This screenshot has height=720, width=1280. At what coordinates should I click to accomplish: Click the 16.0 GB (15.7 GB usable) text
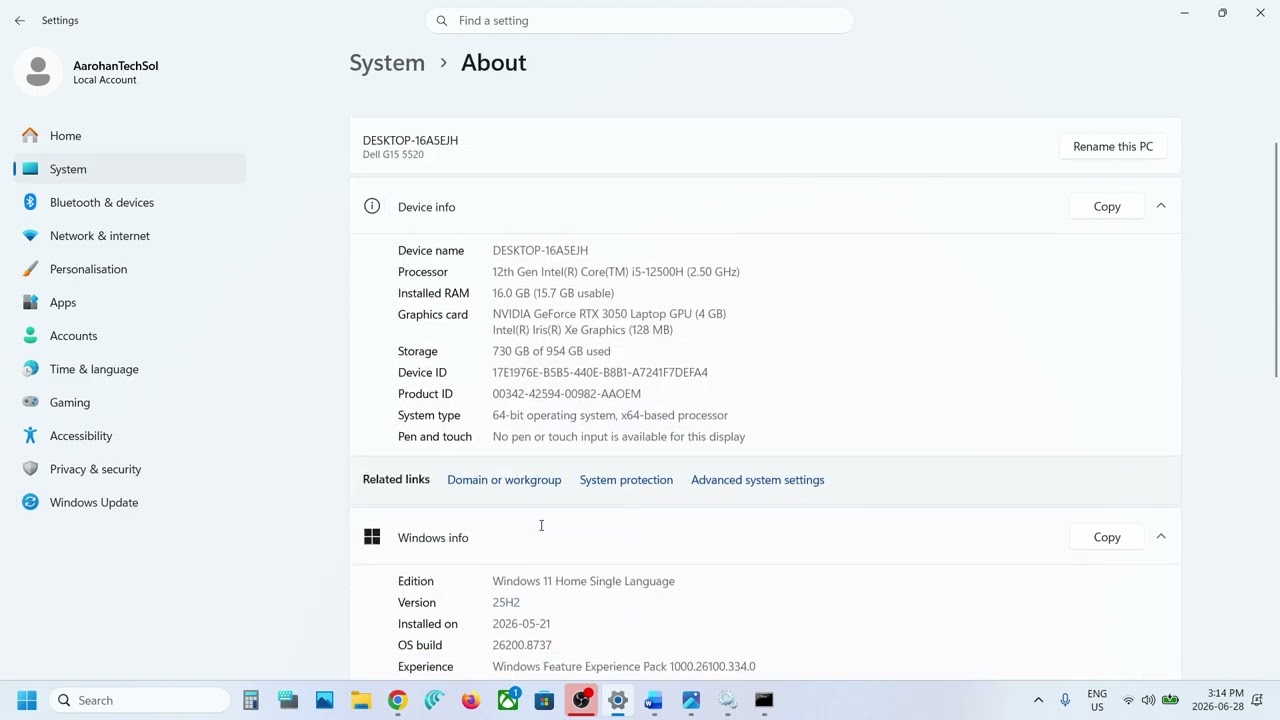coord(553,293)
